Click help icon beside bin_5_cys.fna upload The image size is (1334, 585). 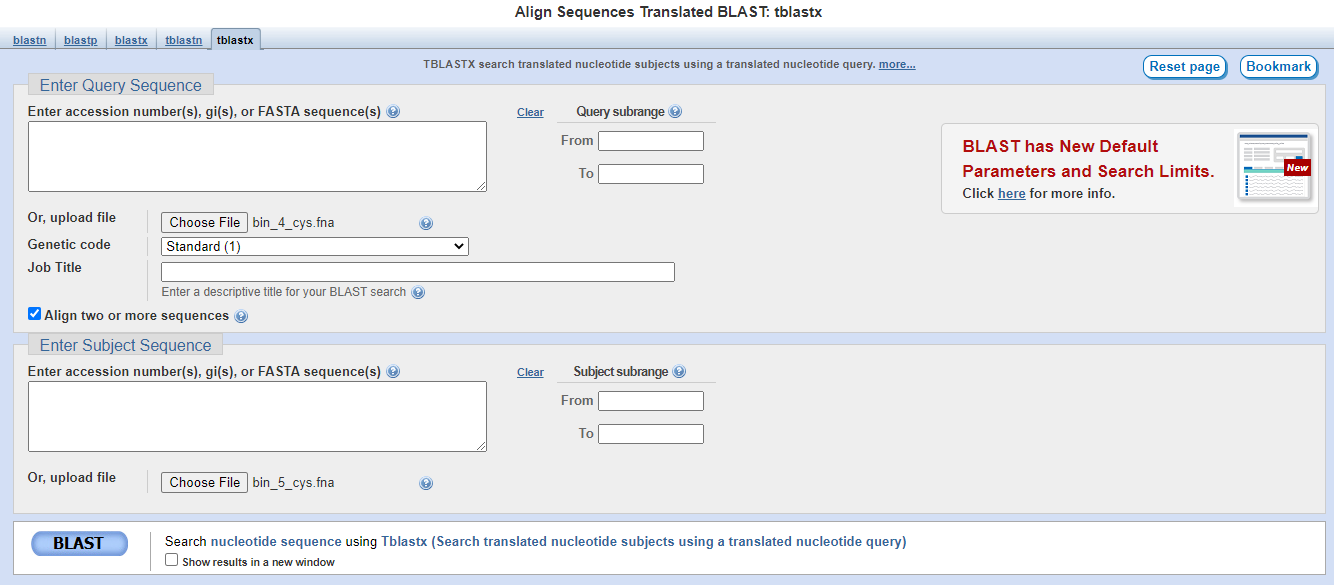(426, 484)
